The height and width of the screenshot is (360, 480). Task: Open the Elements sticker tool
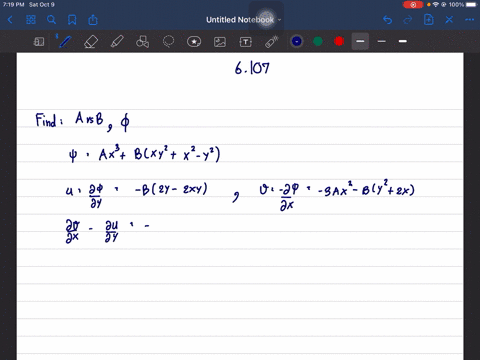[x=194, y=42]
